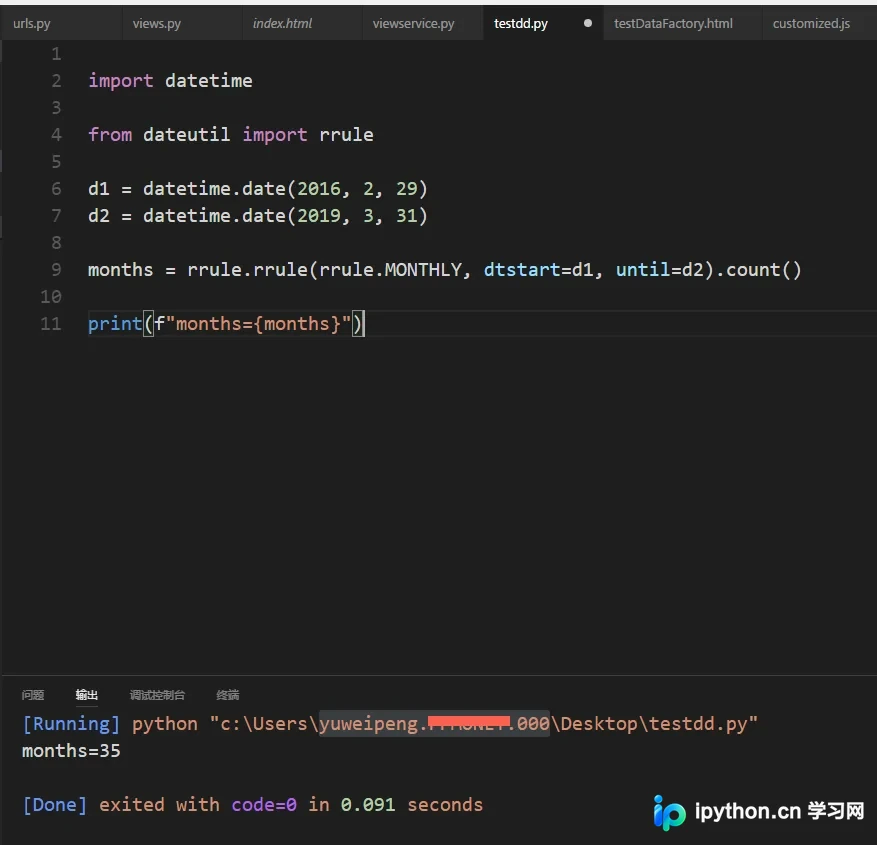Click 'print' on line 11
877x845 pixels.
tap(115, 324)
